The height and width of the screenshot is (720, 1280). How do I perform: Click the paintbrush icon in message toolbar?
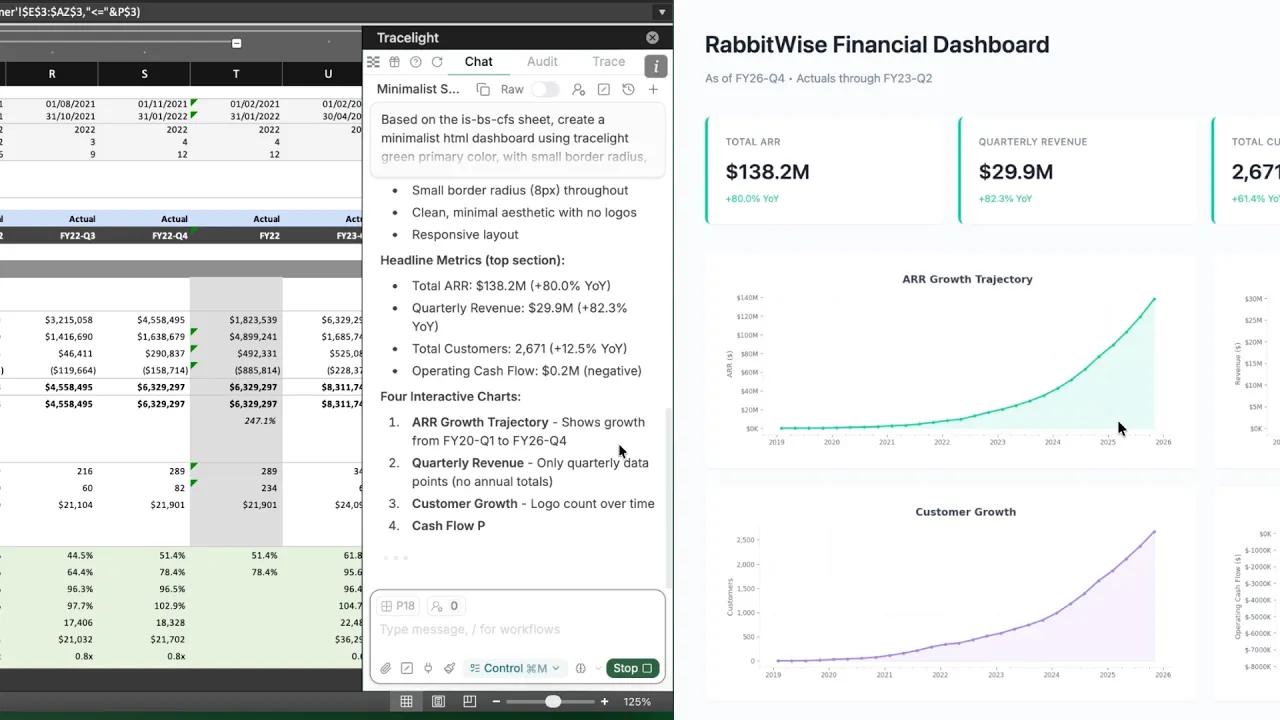[x=449, y=668]
